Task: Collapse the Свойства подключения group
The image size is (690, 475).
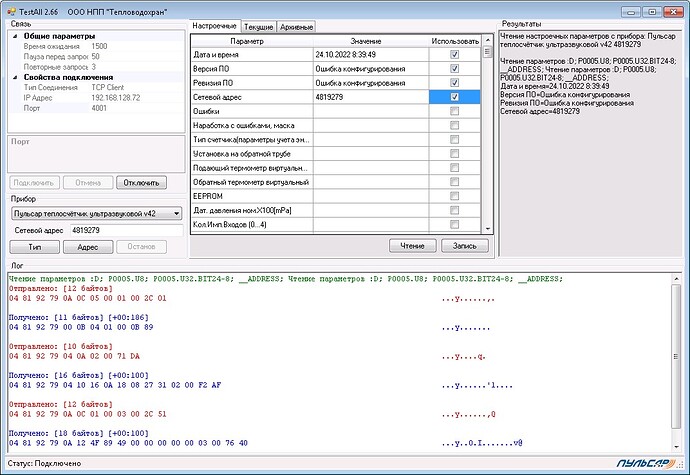Action: 15,77
